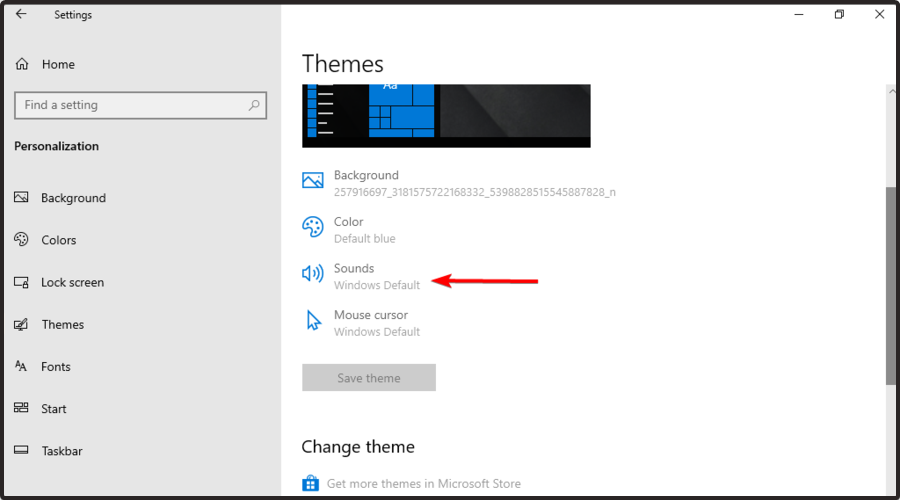Click the Mouse cursor pointer icon
The height and width of the screenshot is (500, 900).
coord(313,320)
